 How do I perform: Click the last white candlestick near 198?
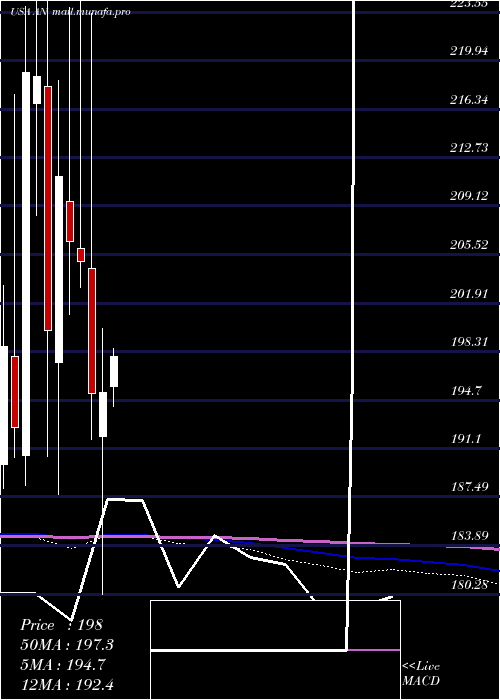114,371
